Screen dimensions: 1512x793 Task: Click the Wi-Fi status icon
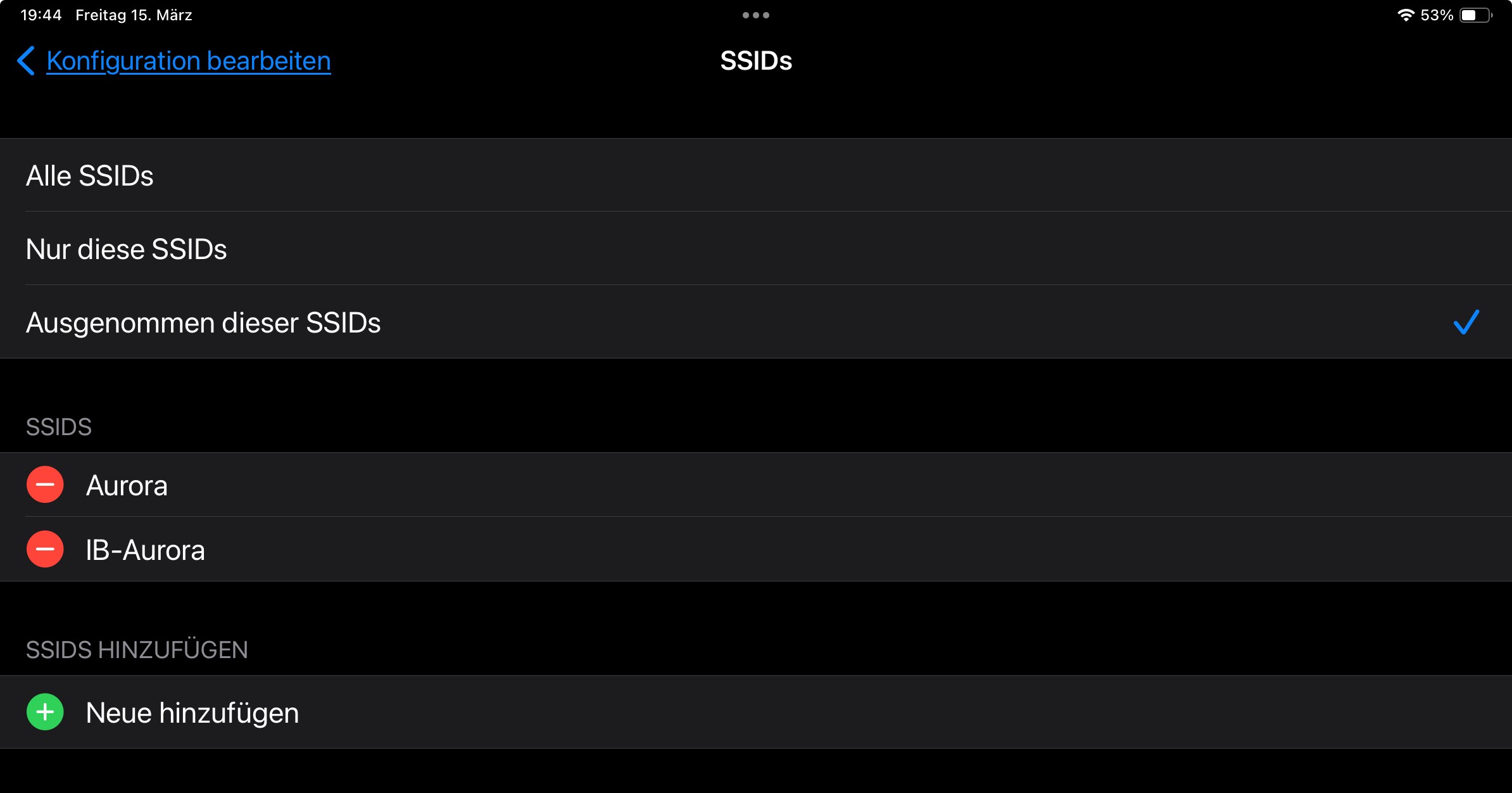pyautogui.click(x=1406, y=15)
